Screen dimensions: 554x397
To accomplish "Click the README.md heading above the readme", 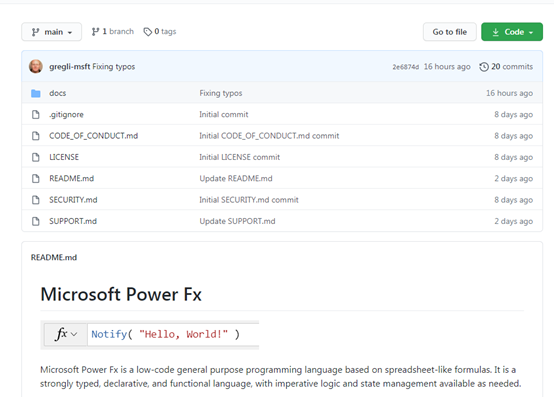I will coord(54,257).
